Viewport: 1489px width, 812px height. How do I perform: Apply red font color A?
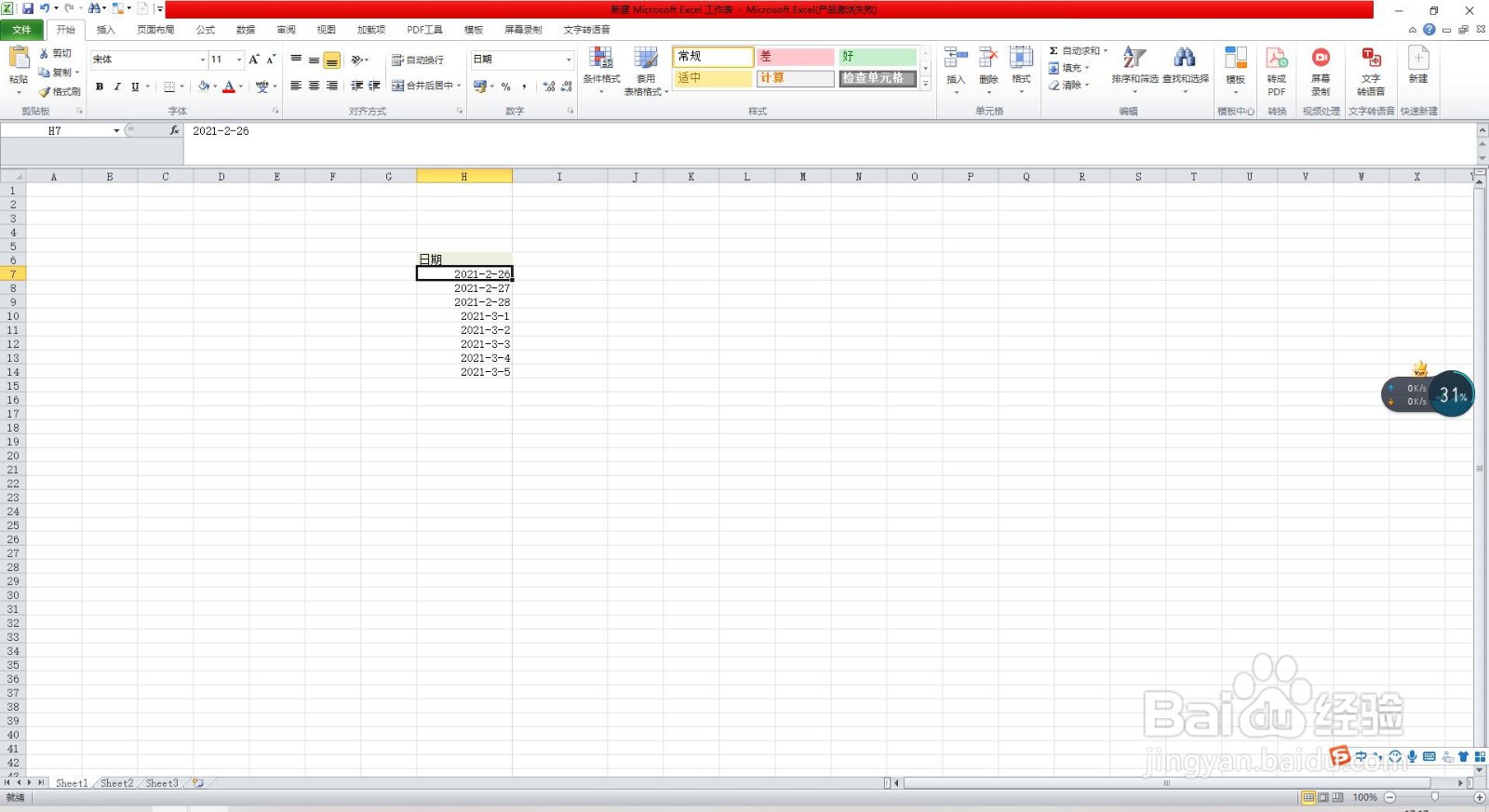[x=229, y=87]
